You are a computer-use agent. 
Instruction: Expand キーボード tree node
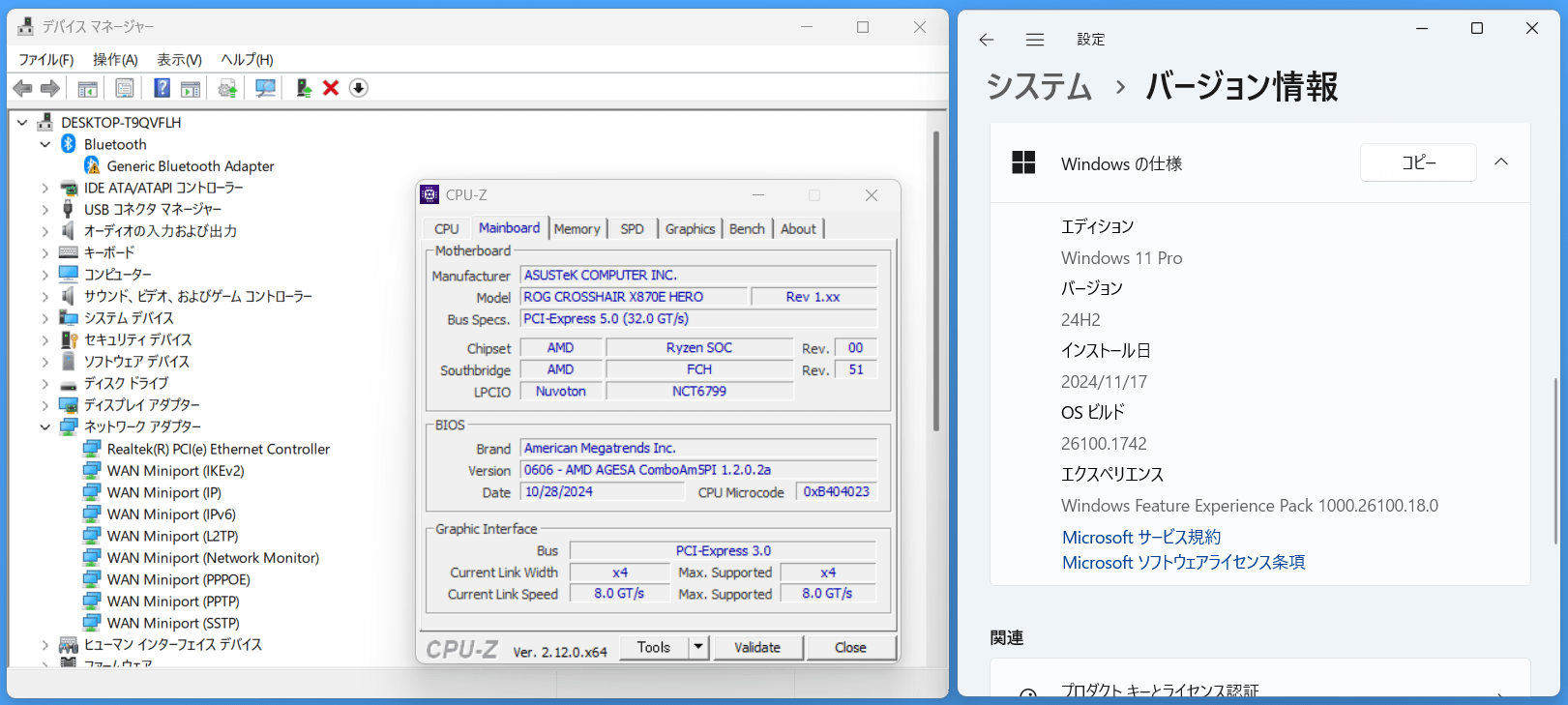click(x=45, y=252)
